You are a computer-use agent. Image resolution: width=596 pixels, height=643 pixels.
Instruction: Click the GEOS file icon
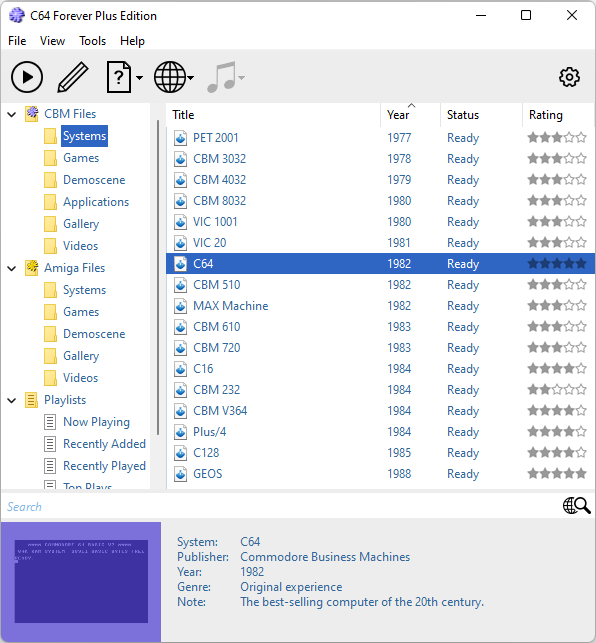point(180,474)
